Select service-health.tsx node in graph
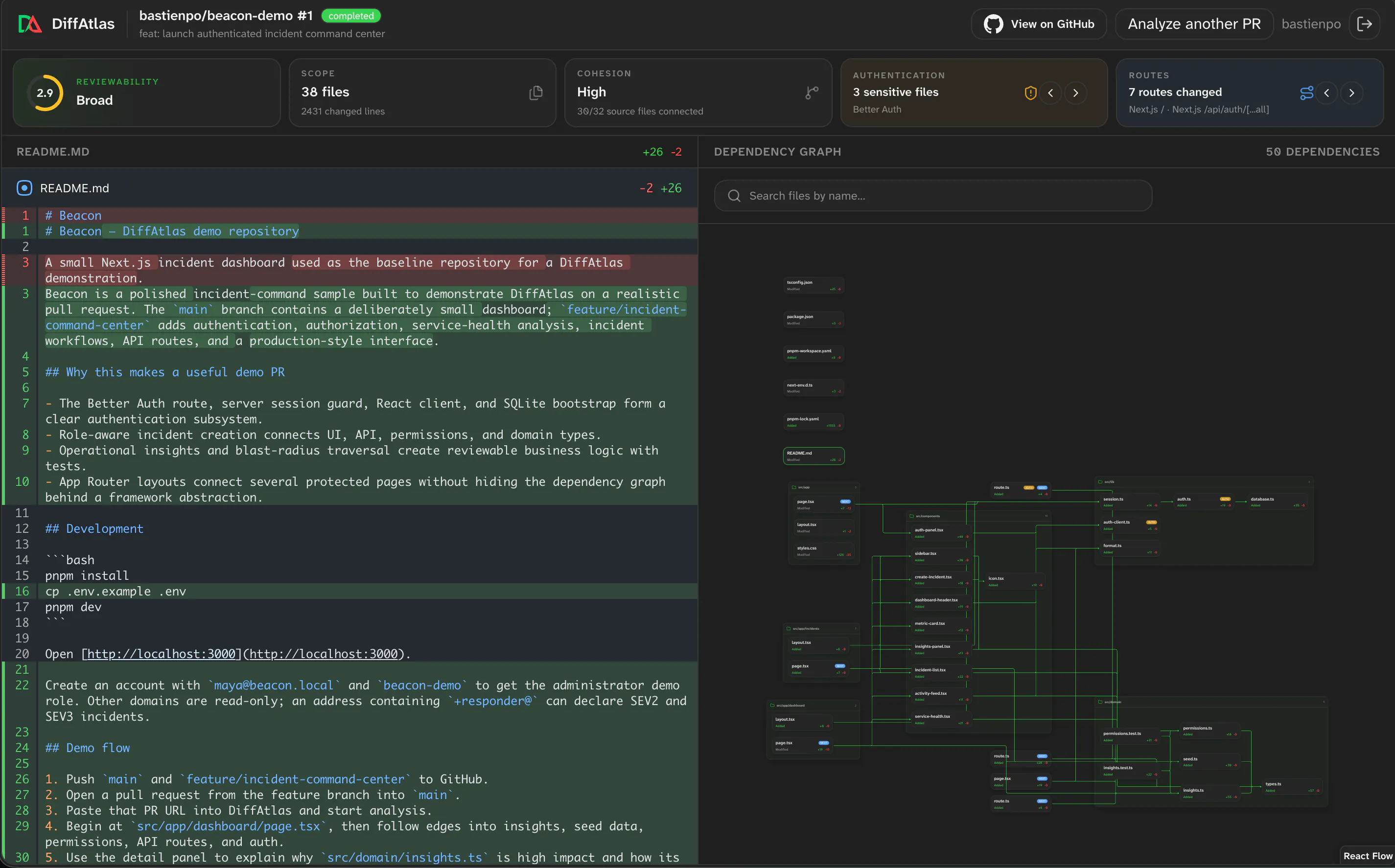 [941, 719]
